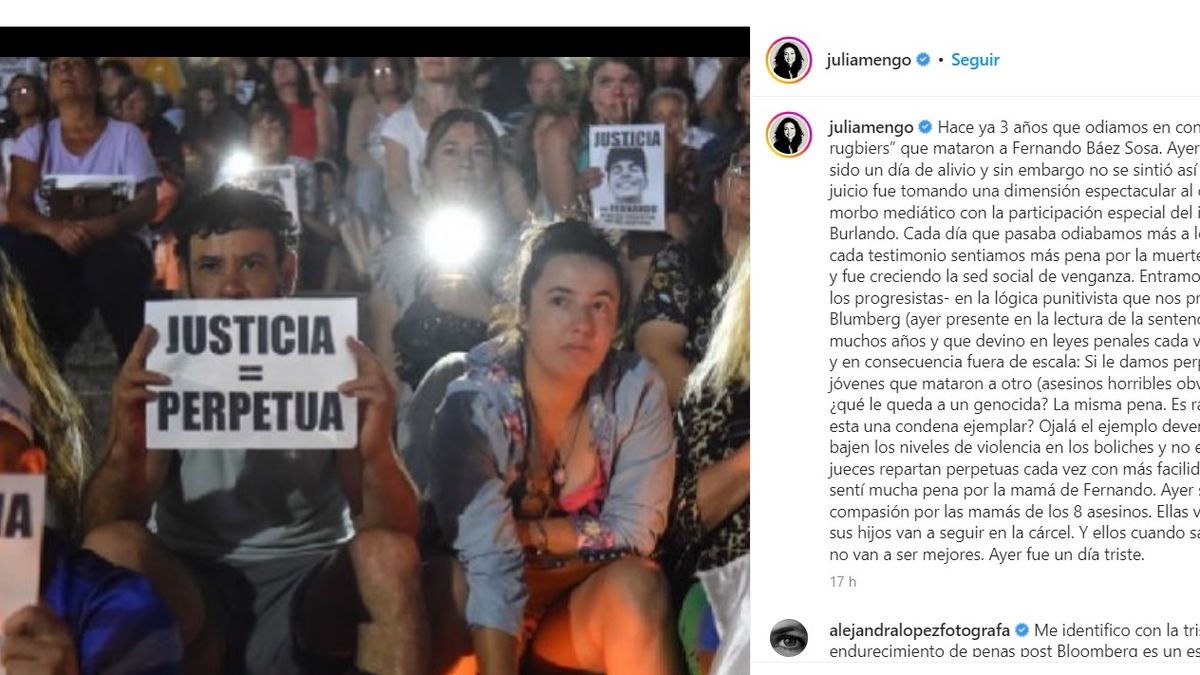This screenshot has height=675, width=1200.
Task: Click the caption text about Fernando Báez Sosa
Action: point(1014,341)
